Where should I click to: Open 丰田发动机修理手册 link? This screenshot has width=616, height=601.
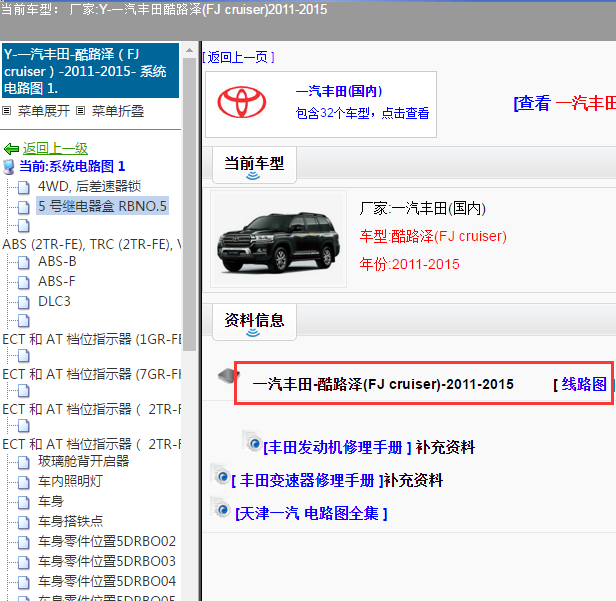[337, 447]
